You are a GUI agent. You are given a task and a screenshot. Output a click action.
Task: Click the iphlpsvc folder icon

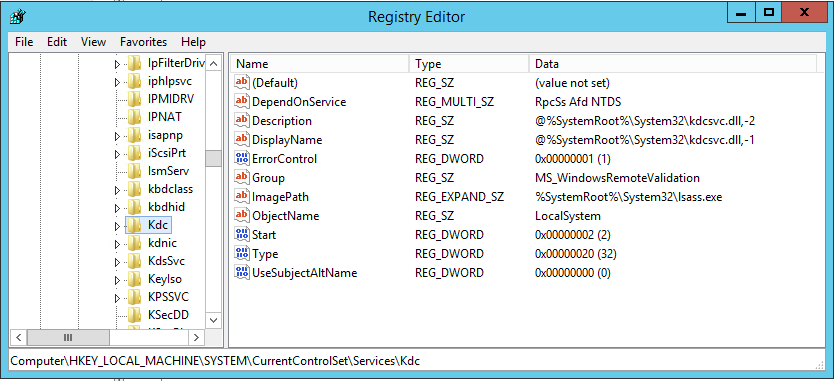[x=135, y=82]
